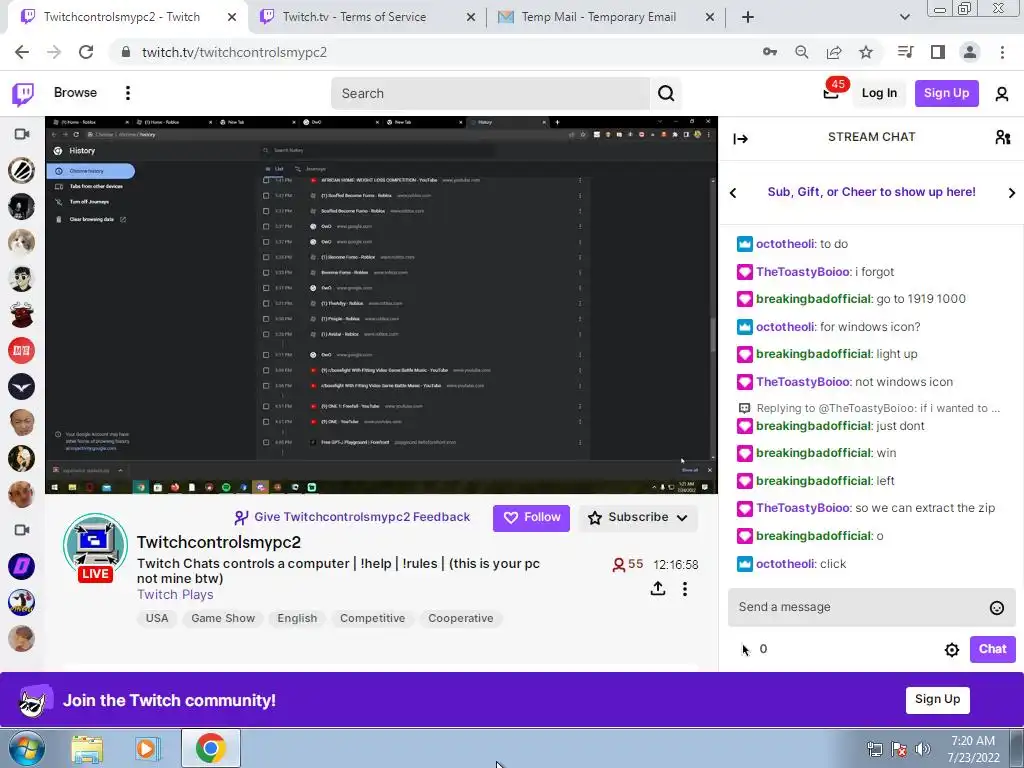Viewport: 1024px width, 768px height.
Task: Select the English tag
Action: pos(297,618)
